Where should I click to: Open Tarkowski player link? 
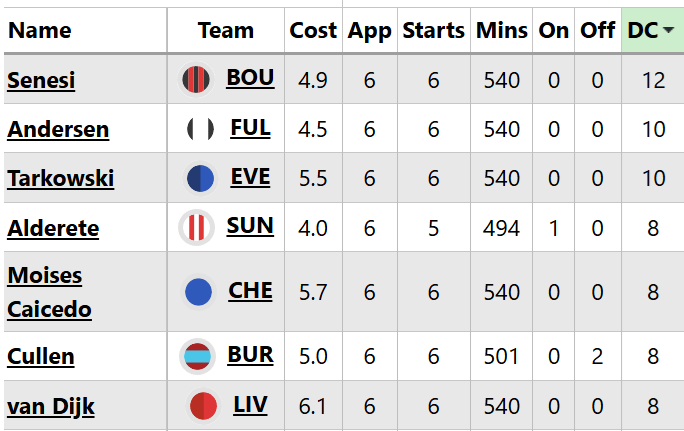pyautogui.click(x=60, y=178)
